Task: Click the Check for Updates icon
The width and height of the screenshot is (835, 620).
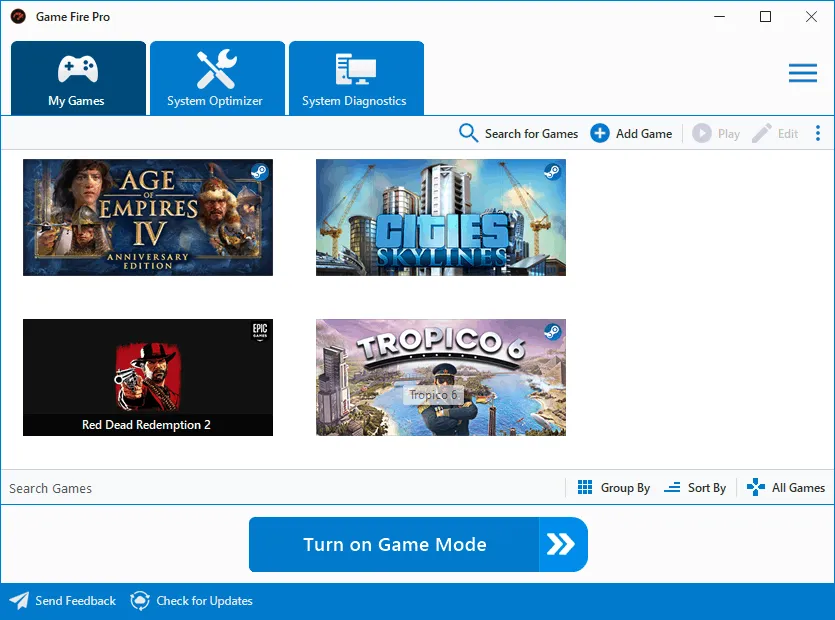Action: tap(140, 601)
